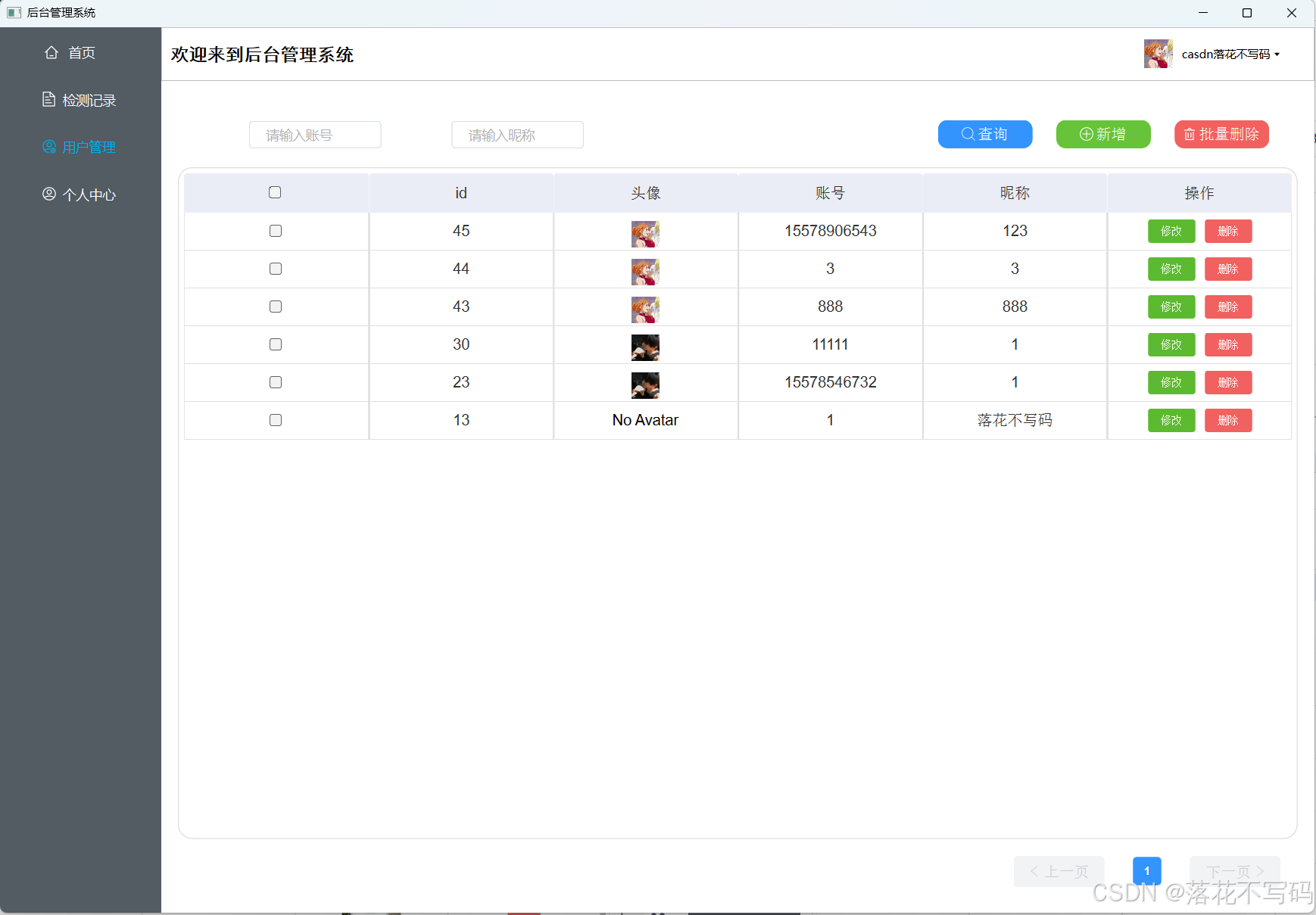
Task: Minimize the 后台管理系统 window
Action: [x=1203, y=13]
